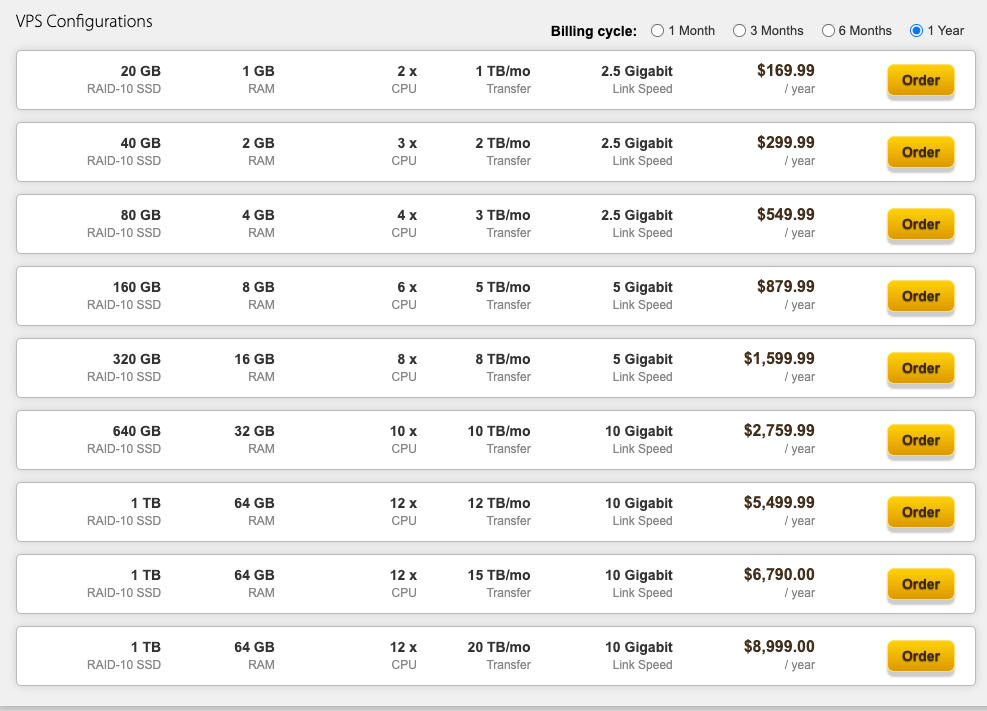Click the 32 GB RAM value
The width and height of the screenshot is (987, 711).
[254, 431]
